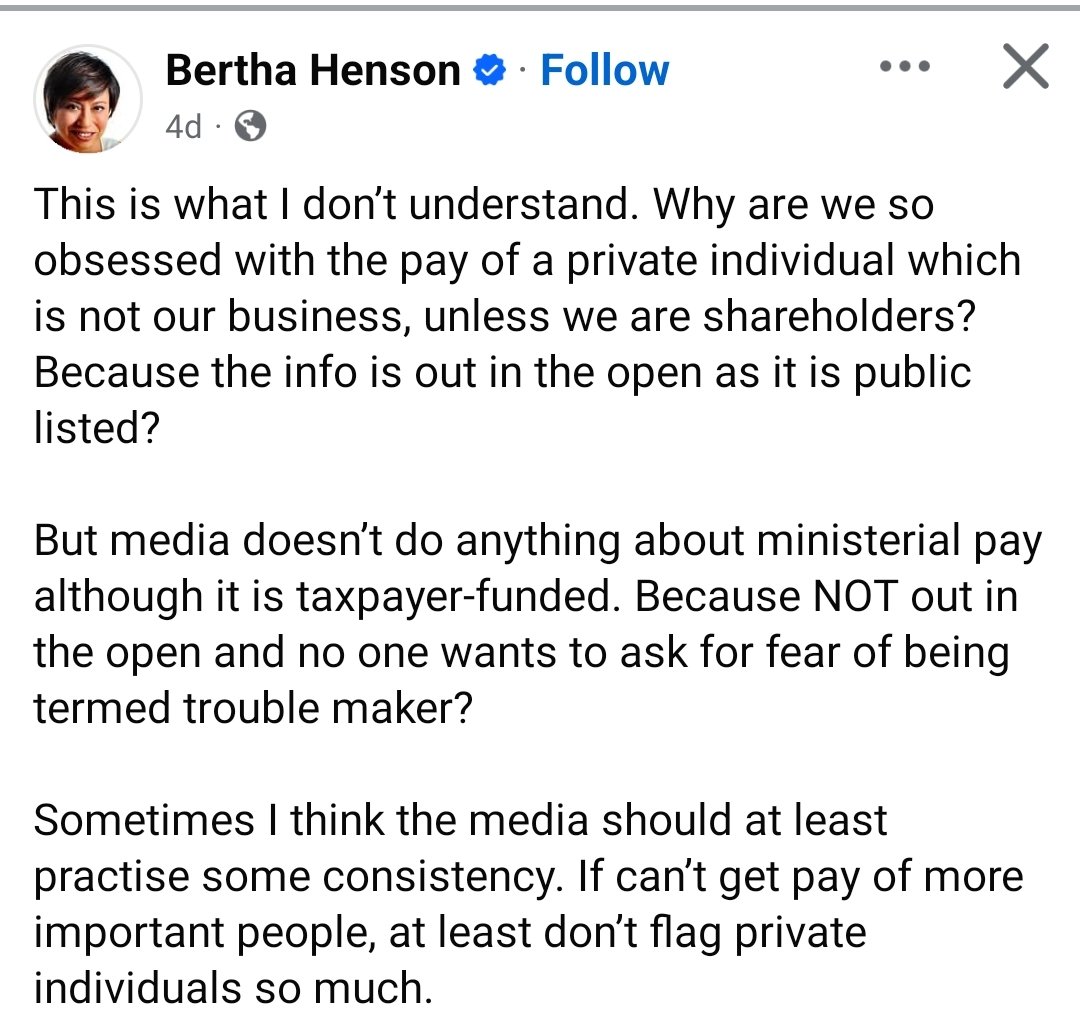
Task: Click the last line "individuals so much."
Action: (x=233, y=987)
